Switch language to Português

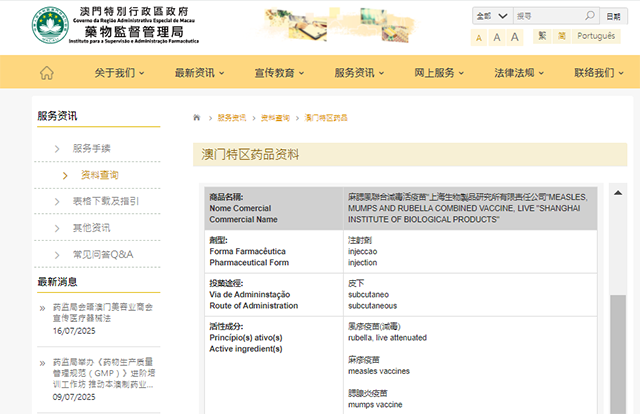tap(596, 36)
